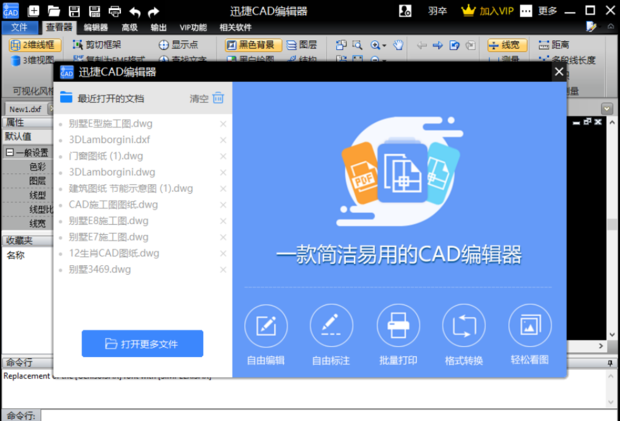
Task: Switch to the 输出 tab
Action: 158,27
